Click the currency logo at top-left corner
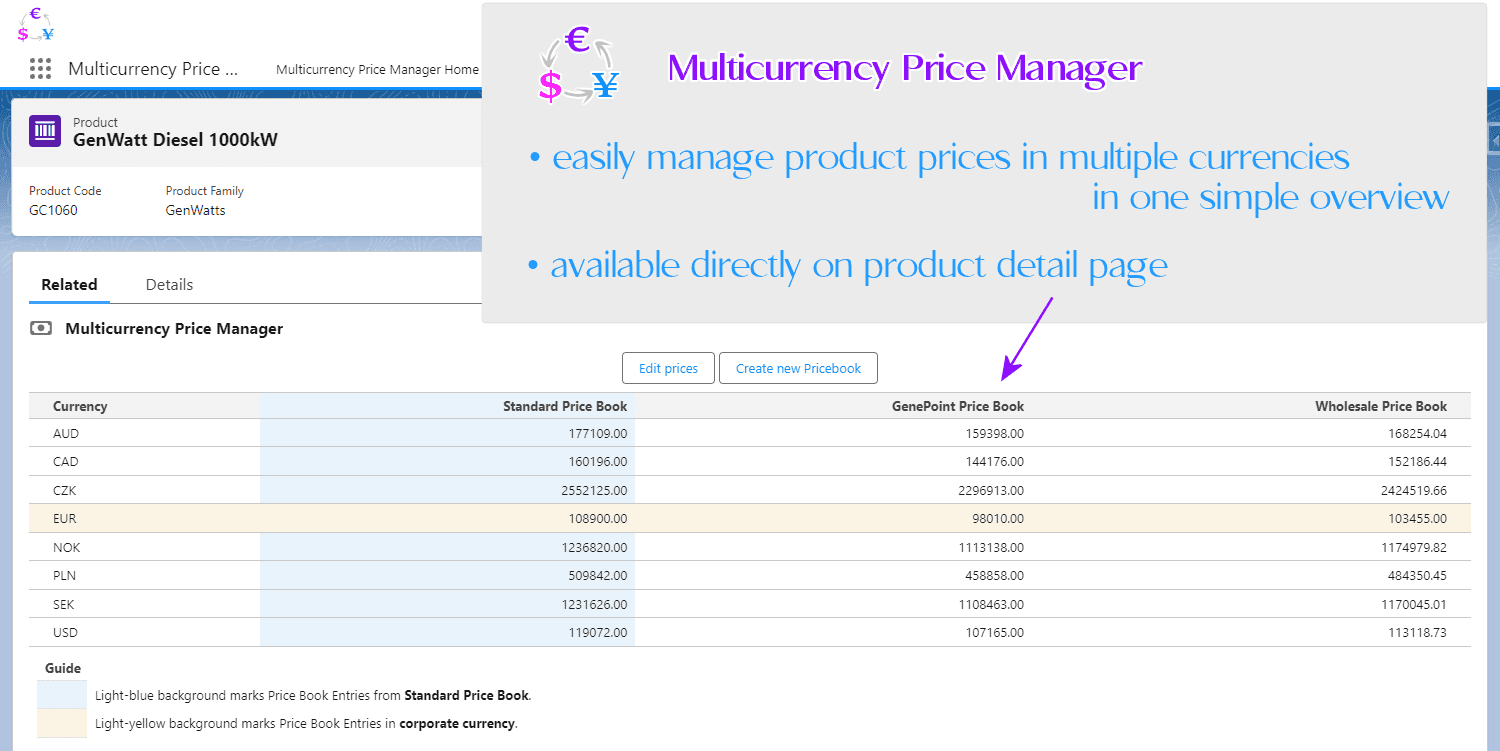 coord(36,25)
